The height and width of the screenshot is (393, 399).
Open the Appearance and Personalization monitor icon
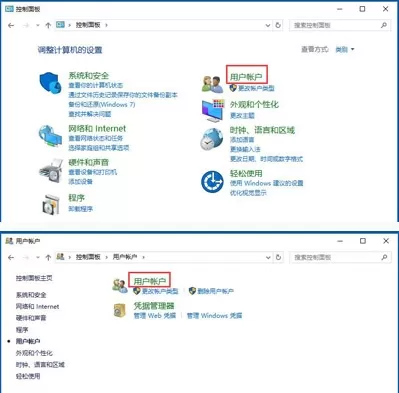213,110
